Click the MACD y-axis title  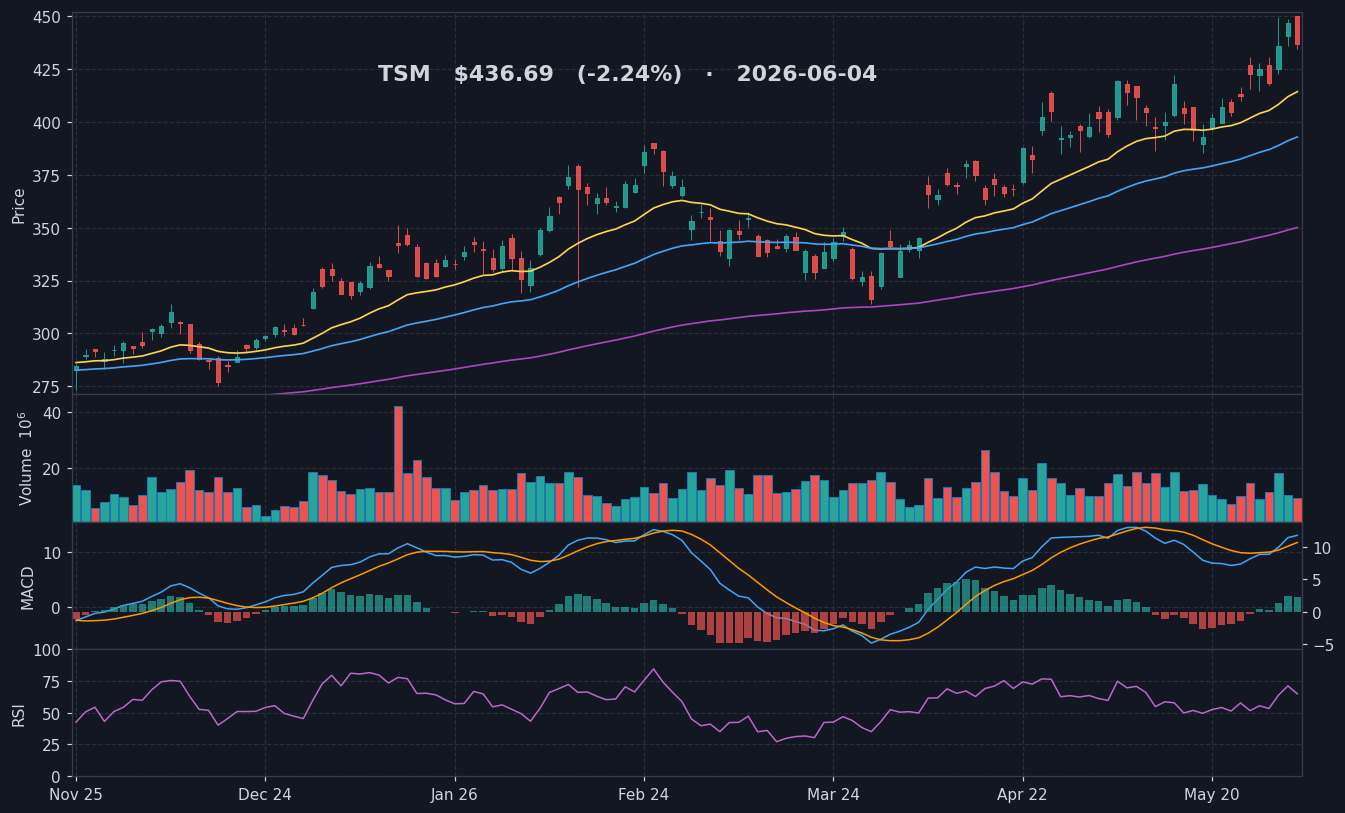click(28, 587)
